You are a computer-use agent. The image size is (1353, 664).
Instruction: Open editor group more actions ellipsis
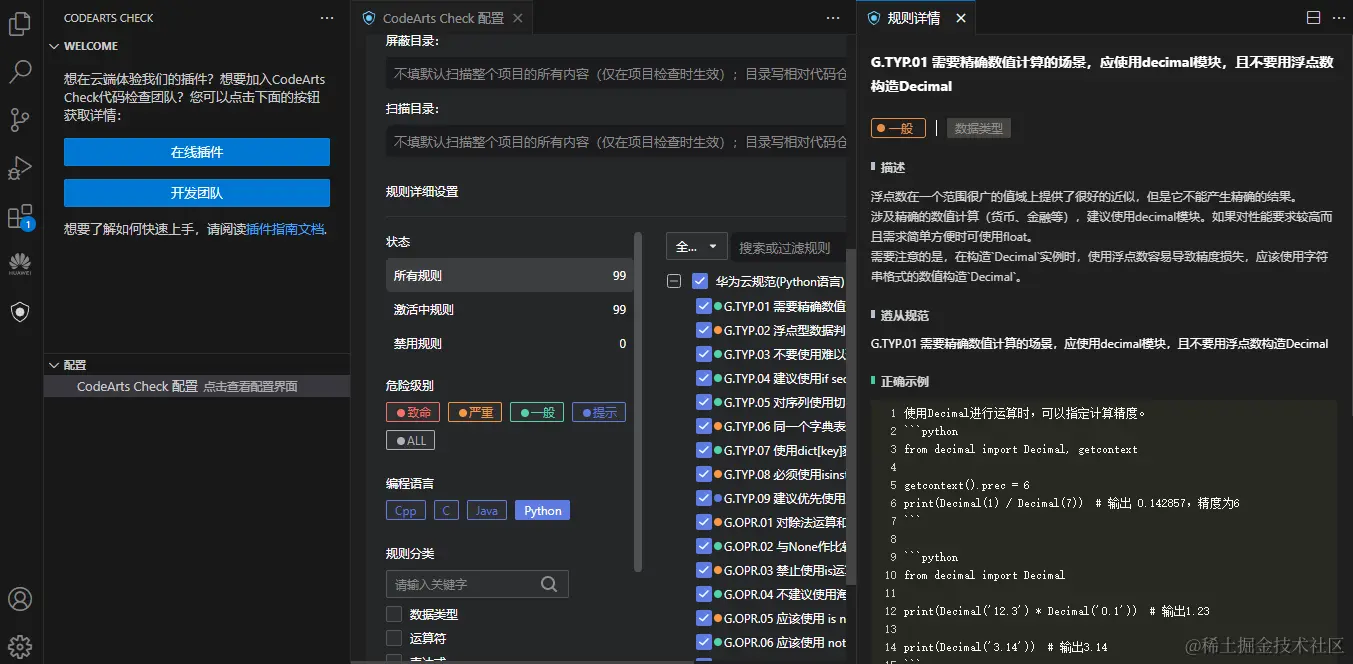click(x=833, y=18)
